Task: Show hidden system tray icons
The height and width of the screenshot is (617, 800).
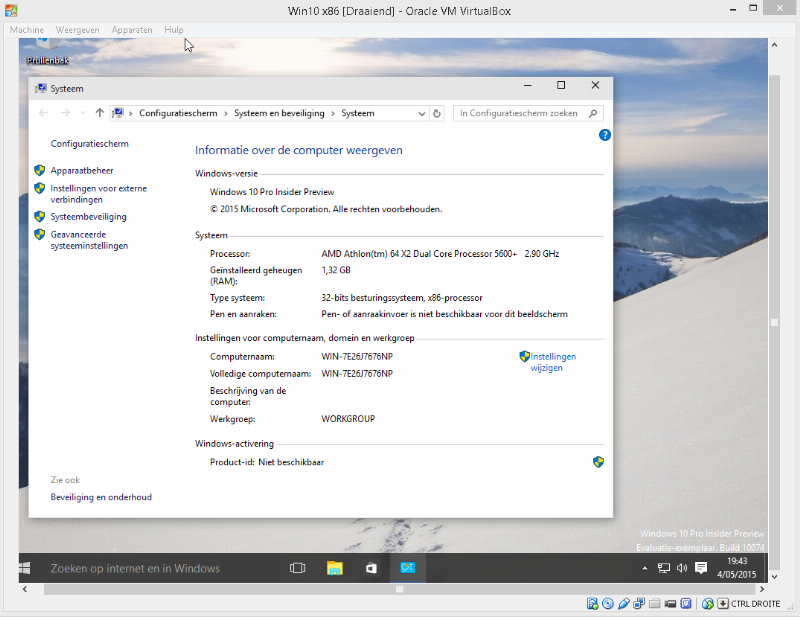Action: click(x=645, y=568)
